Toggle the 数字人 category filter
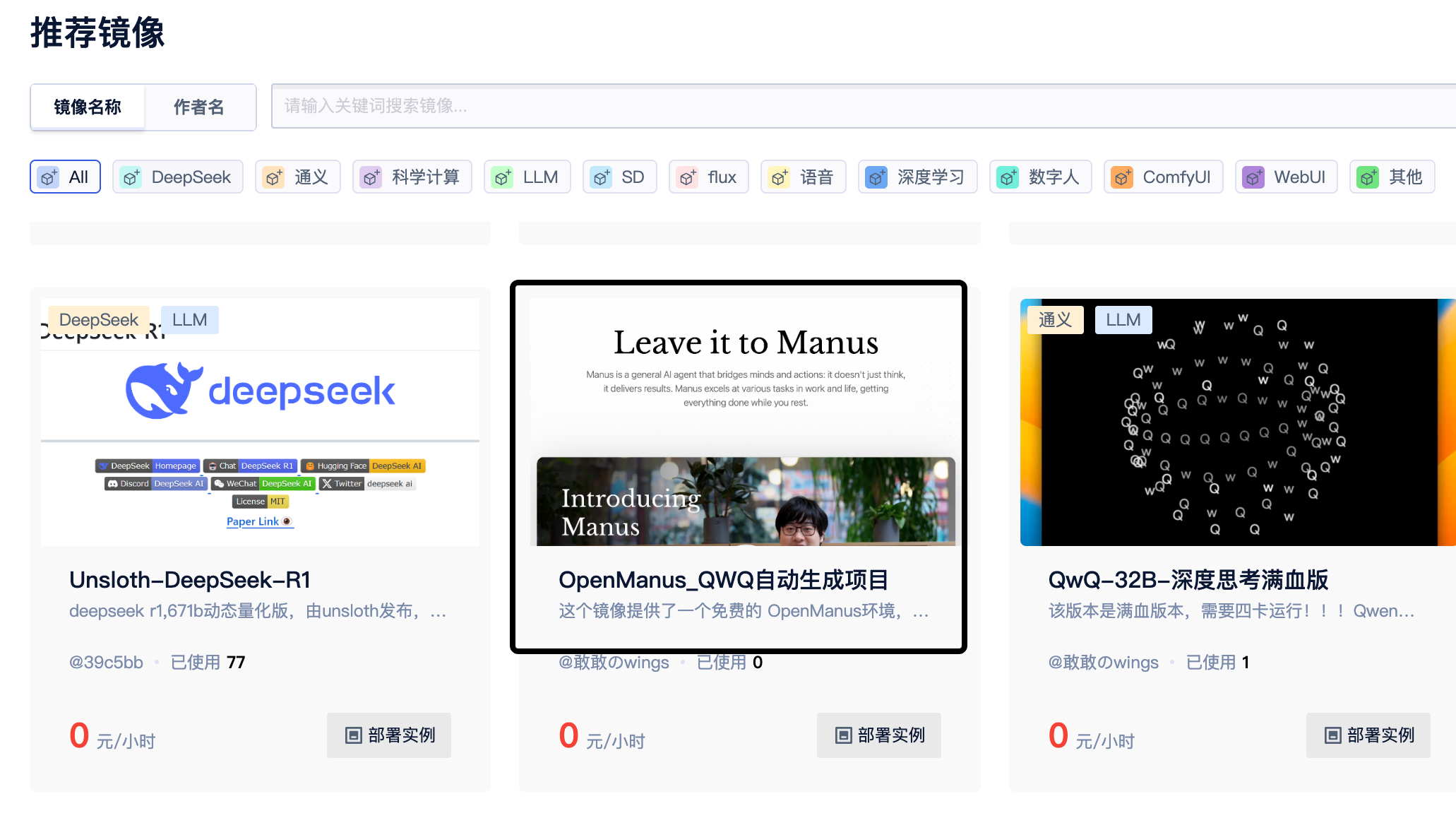 [x=1040, y=177]
